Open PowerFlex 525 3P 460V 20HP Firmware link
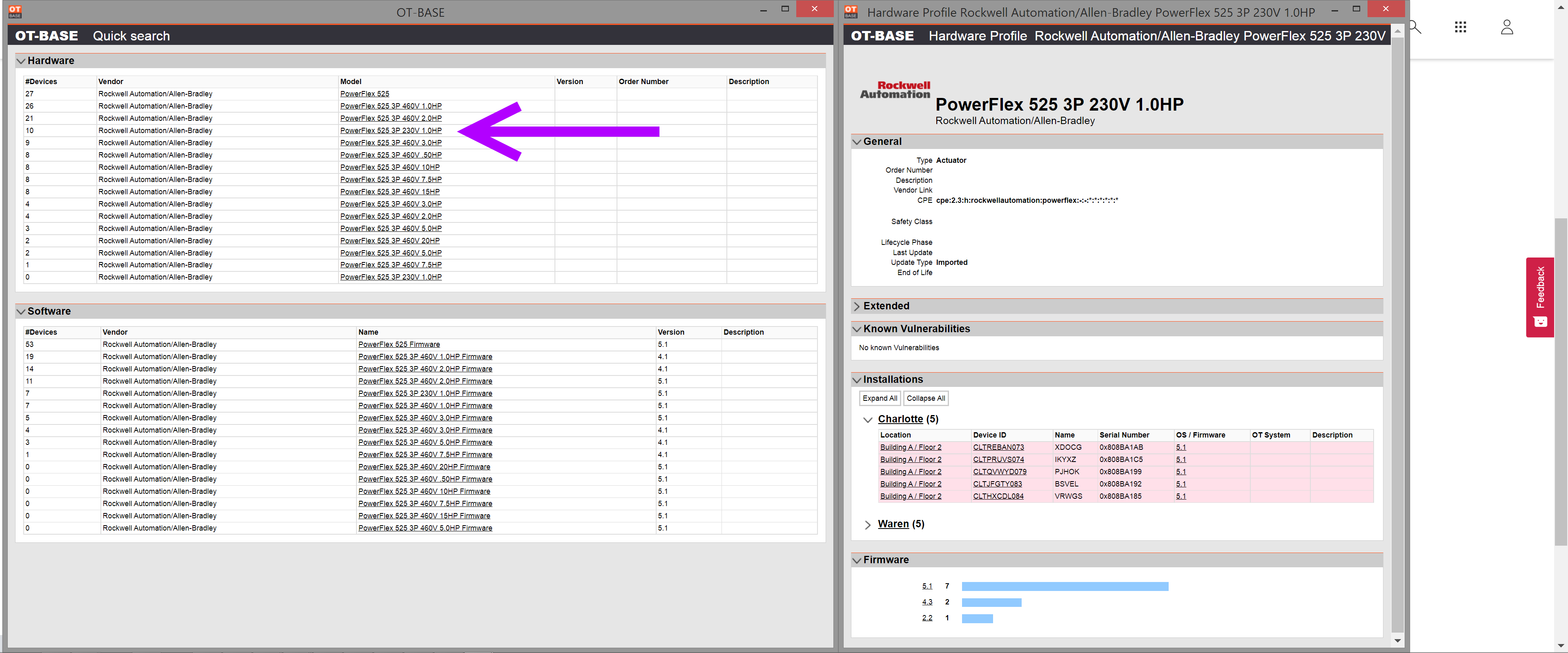This screenshot has height=653, width=1568. [424, 467]
